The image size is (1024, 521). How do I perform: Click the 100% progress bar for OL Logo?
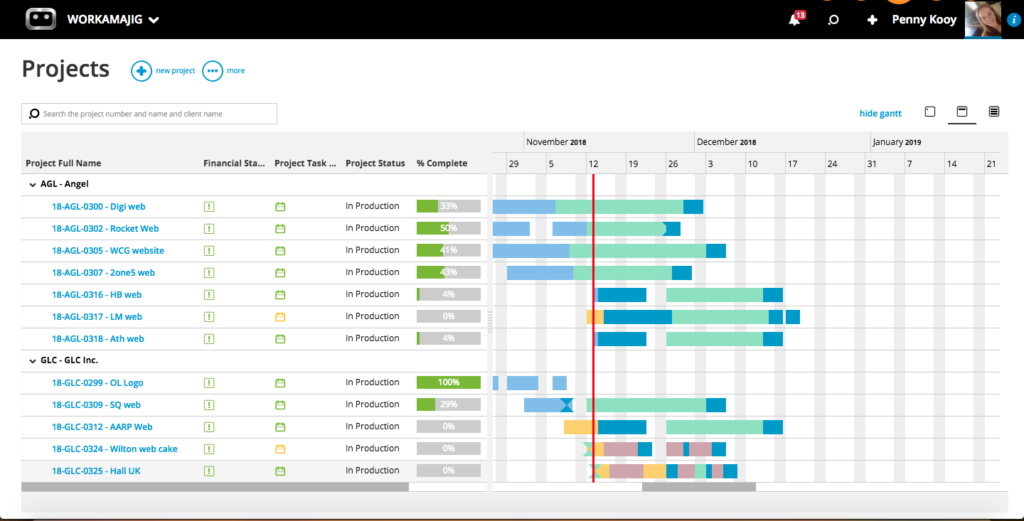point(449,383)
